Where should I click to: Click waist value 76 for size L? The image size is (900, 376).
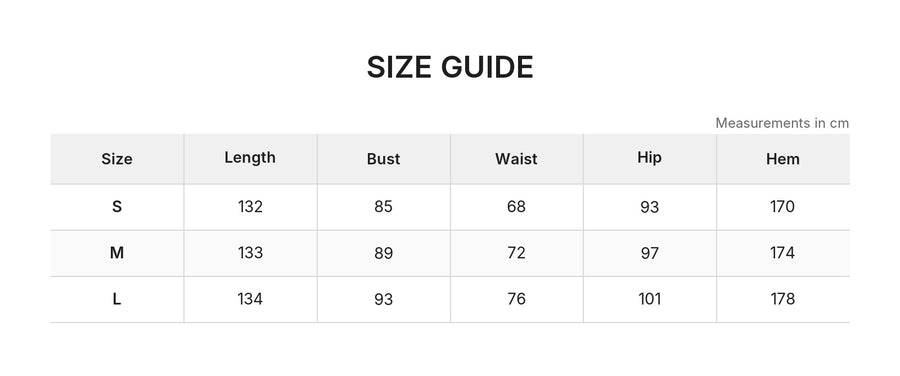pyautogui.click(x=517, y=299)
